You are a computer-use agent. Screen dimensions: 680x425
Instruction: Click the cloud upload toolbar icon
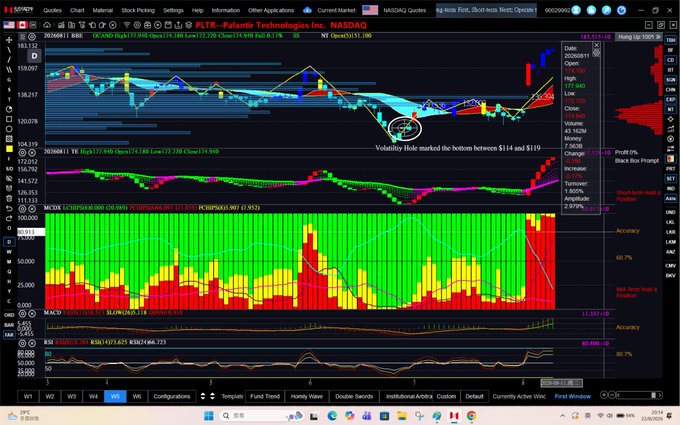(47, 25)
